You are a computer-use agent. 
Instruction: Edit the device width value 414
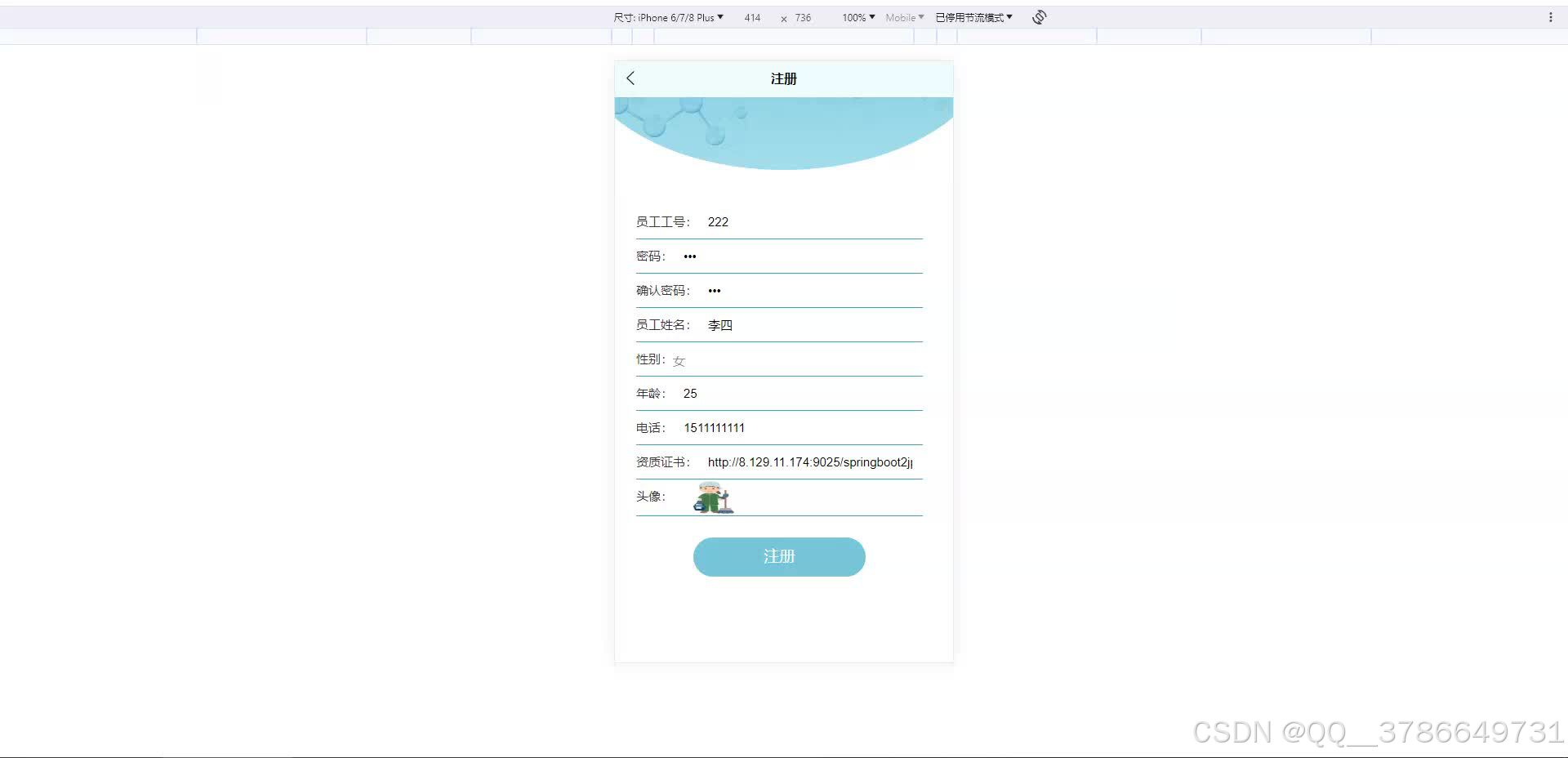[x=752, y=17]
